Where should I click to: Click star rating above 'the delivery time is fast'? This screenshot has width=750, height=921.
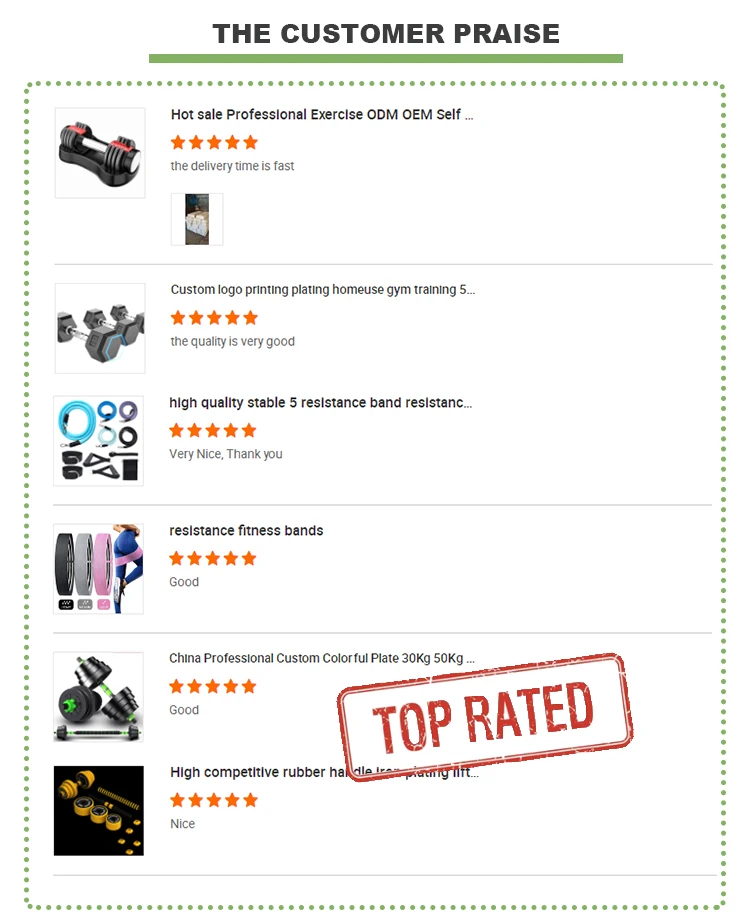[x=214, y=142]
